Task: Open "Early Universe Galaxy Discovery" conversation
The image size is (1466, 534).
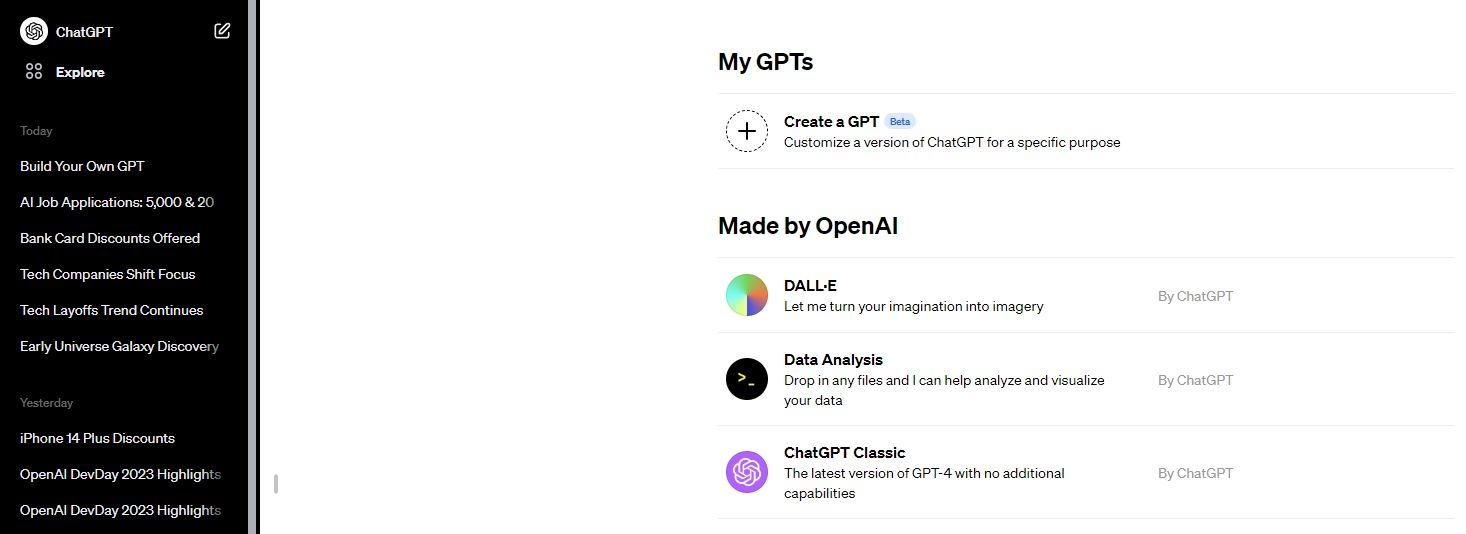Action: pos(119,346)
